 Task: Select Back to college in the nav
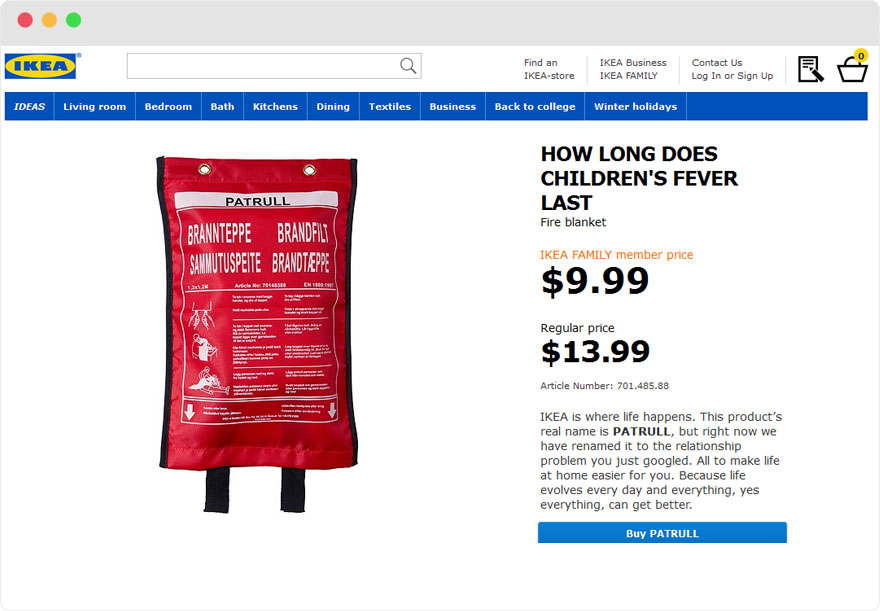535,106
